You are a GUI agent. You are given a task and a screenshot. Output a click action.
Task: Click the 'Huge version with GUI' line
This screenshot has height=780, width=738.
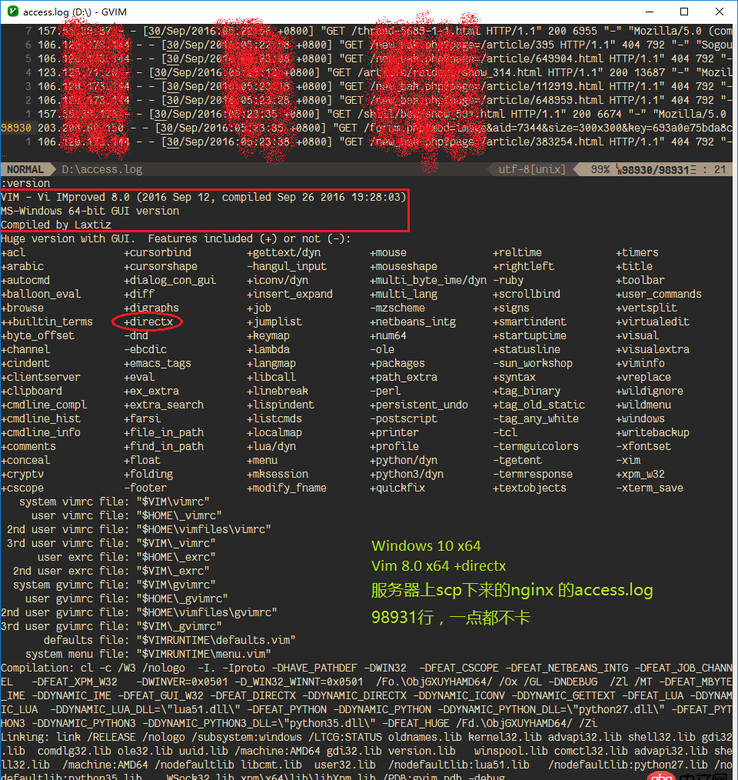click(176, 239)
